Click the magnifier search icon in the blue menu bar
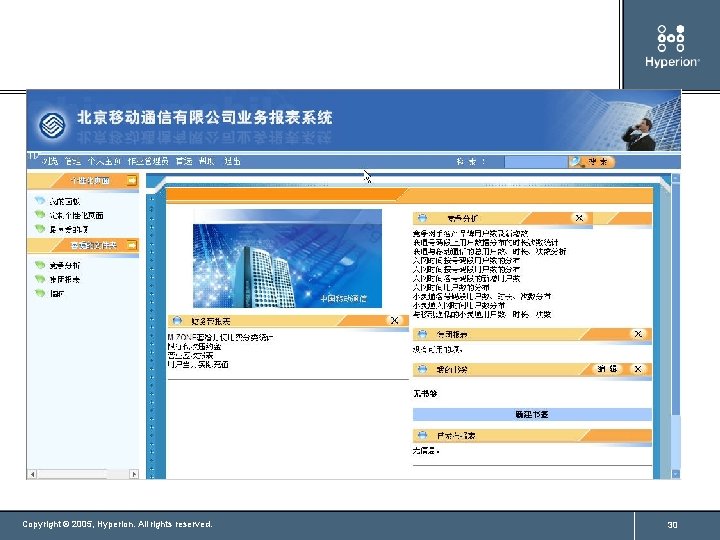This screenshot has width=720, height=540. [575, 162]
